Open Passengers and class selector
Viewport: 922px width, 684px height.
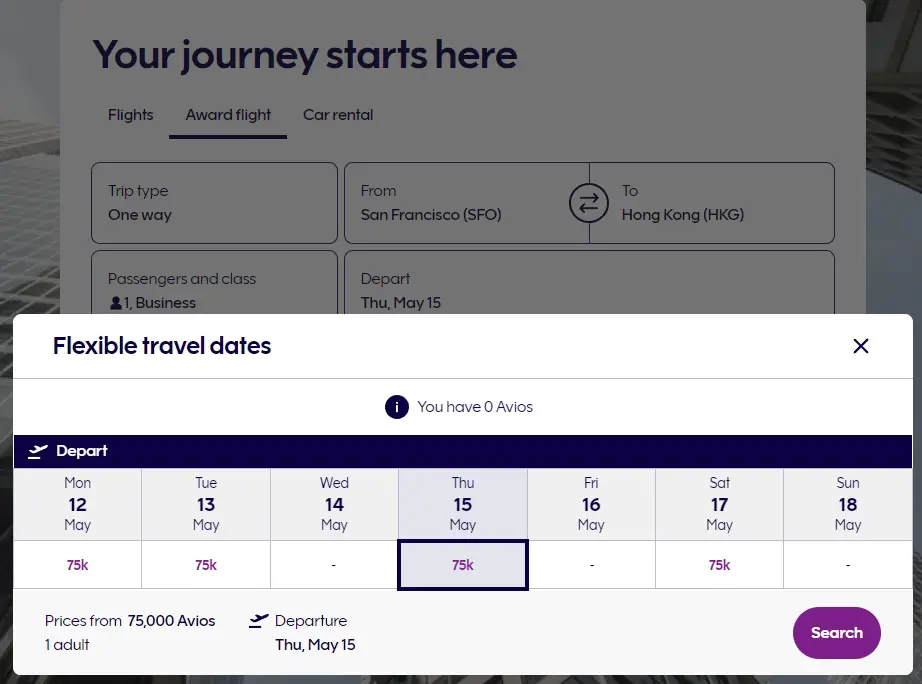pos(214,290)
